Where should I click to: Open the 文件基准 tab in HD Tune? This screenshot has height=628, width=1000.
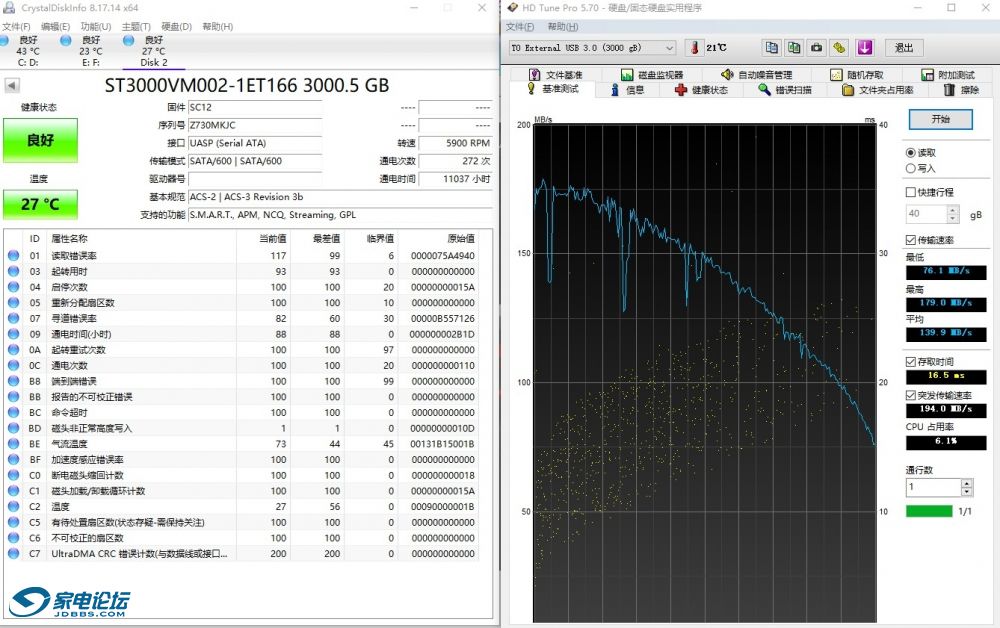coord(556,75)
